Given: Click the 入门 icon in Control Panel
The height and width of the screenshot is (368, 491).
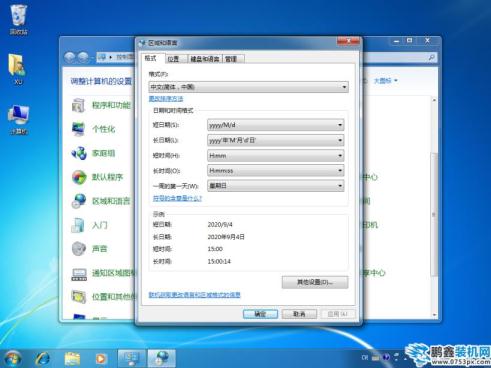Looking at the screenshot, I should 79,225.
